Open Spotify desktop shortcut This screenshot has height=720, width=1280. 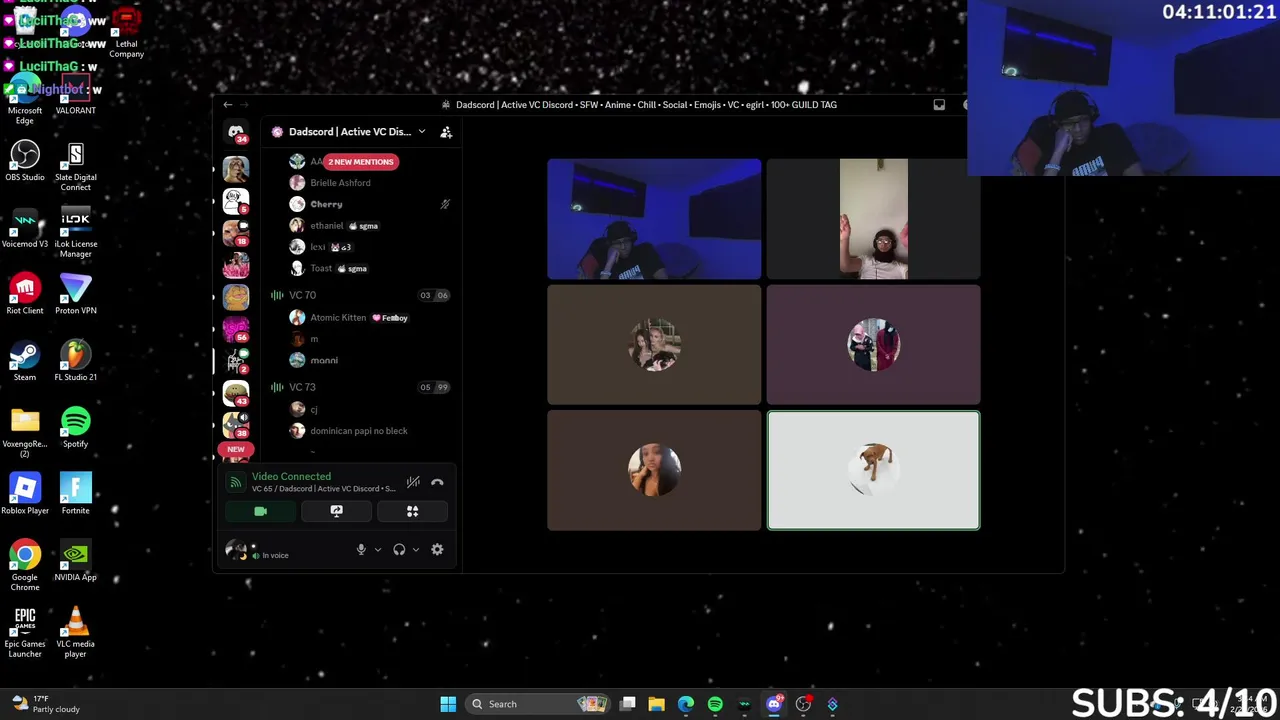coord(75,427)
